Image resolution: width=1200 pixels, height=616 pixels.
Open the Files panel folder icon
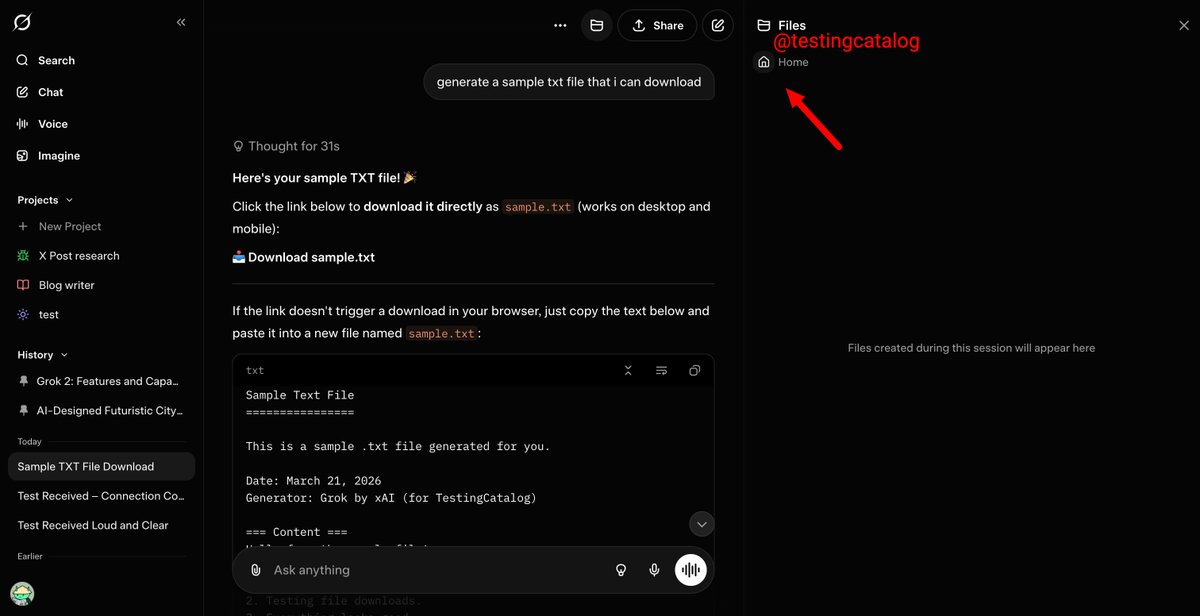[596, 25]
